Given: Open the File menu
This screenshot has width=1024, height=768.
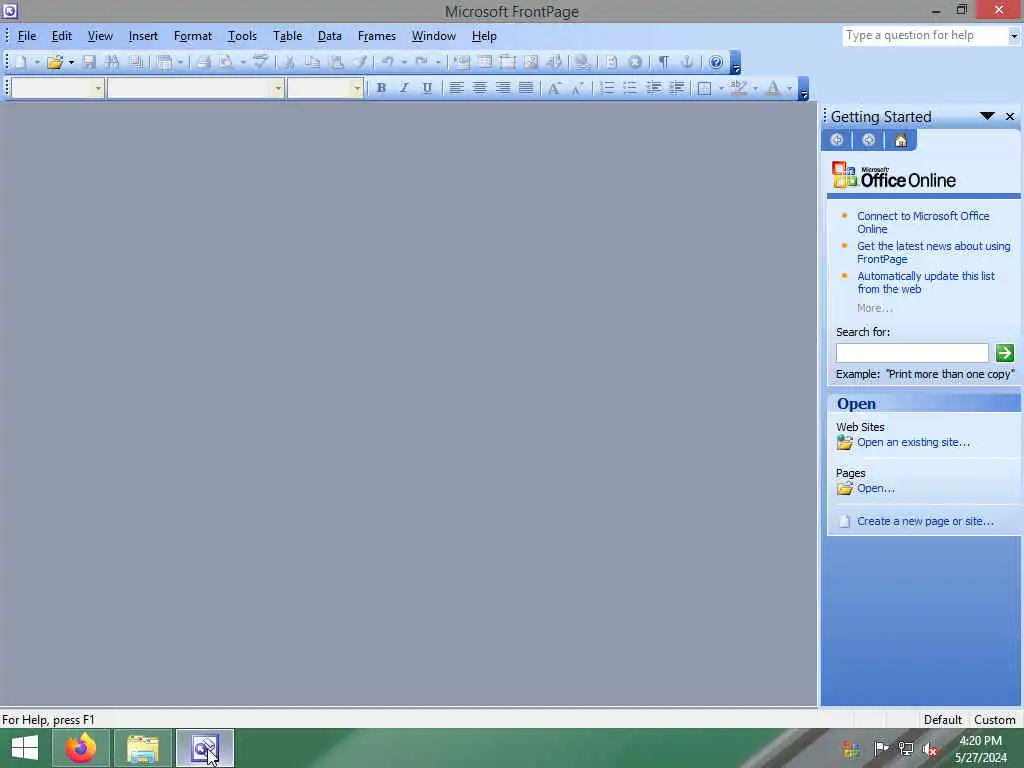Looking at the screenshot, I should coord(27,36).
